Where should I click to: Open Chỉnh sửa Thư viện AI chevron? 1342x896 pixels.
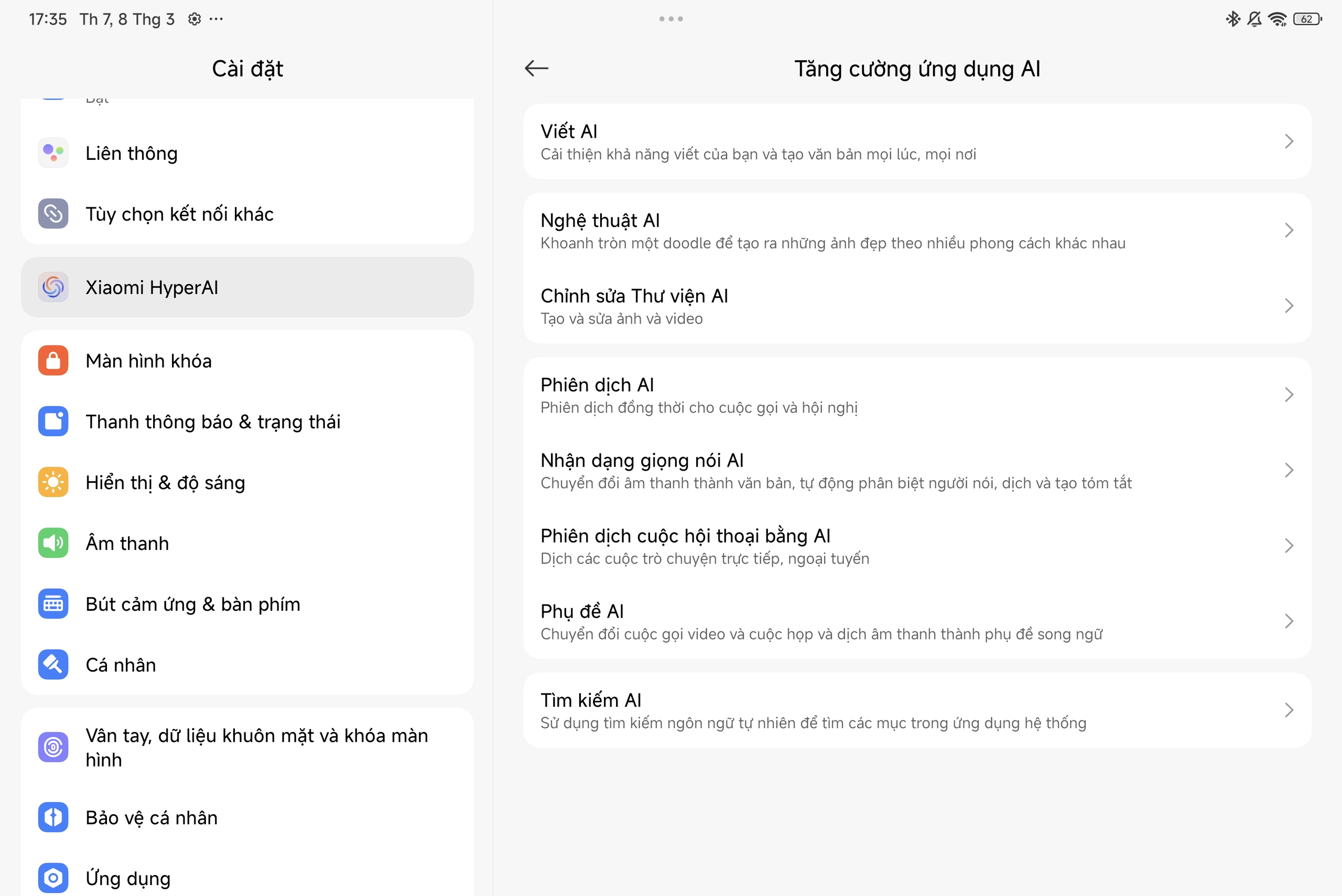coord(1289,306)
